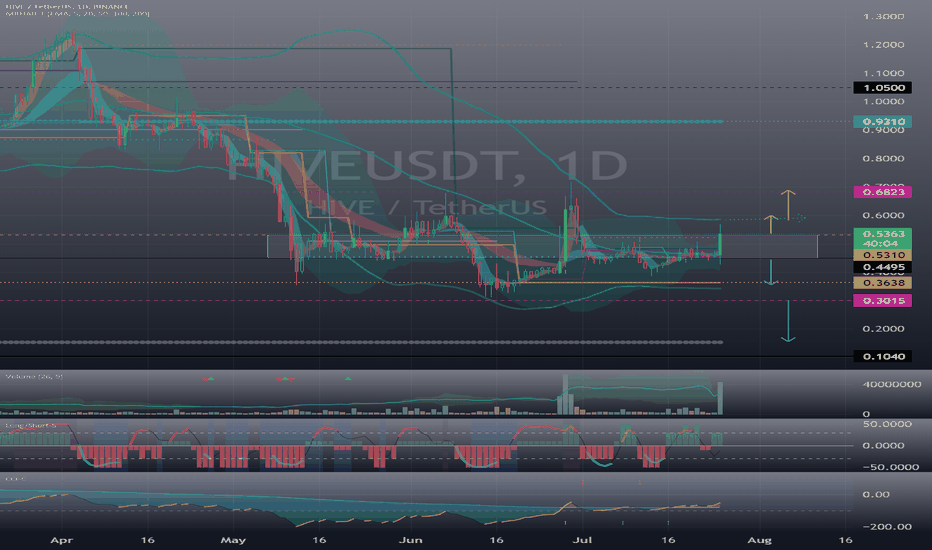This screenshot has width=932, height=550.
Task: Click the -200.00 axis value
Action: coord(887,526)
